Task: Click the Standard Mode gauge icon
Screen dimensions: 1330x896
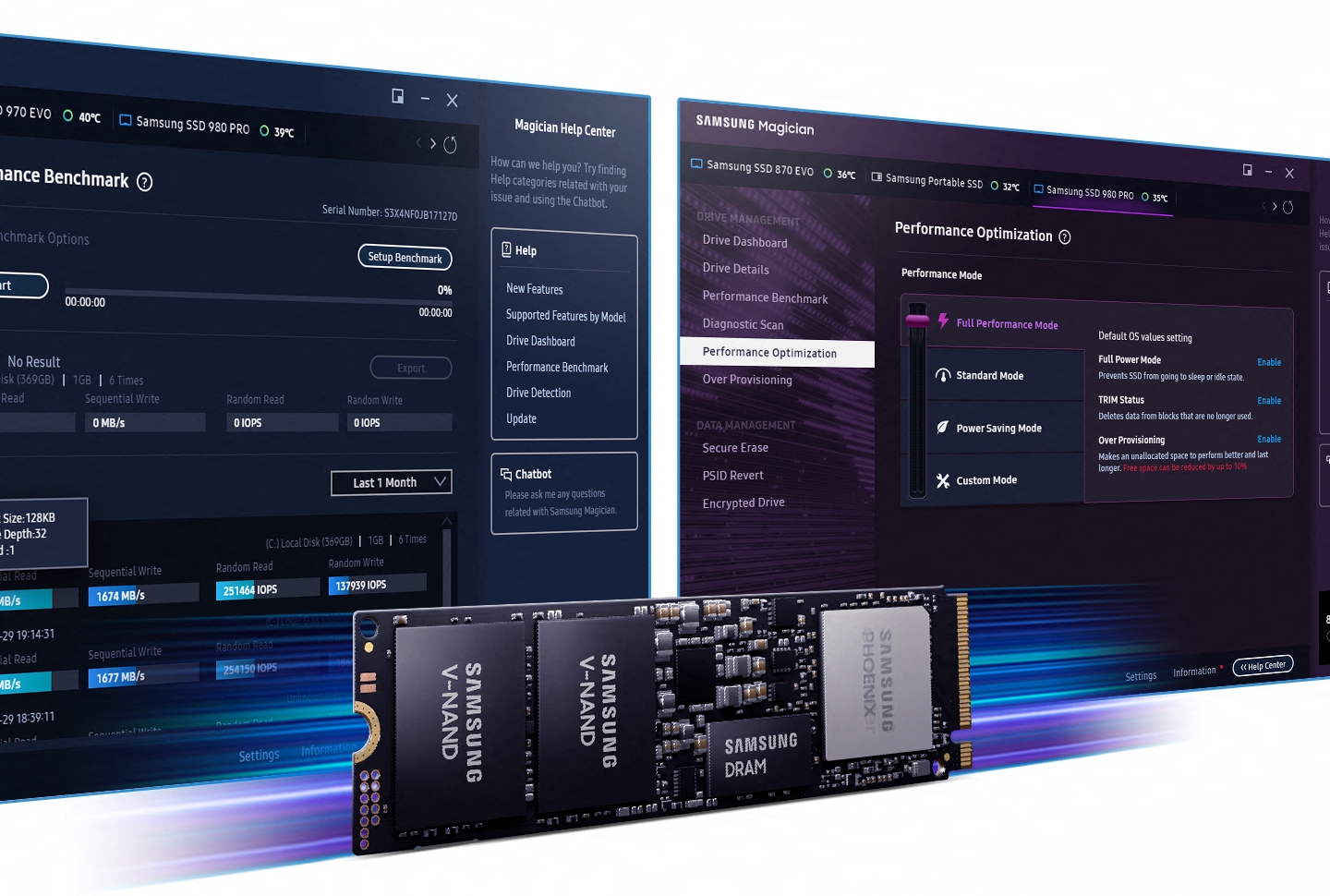Action: pos(943,375)
